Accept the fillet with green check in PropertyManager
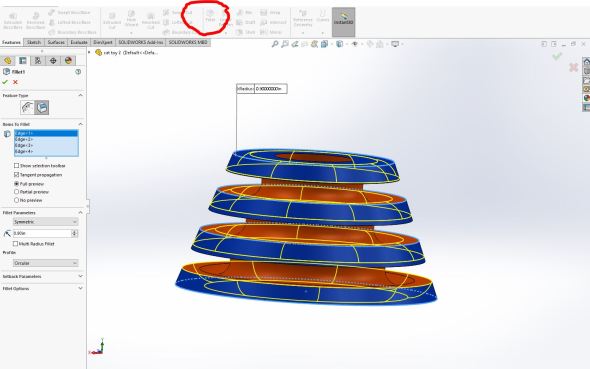This screenshot has width=590, height=369. (5, 82)
